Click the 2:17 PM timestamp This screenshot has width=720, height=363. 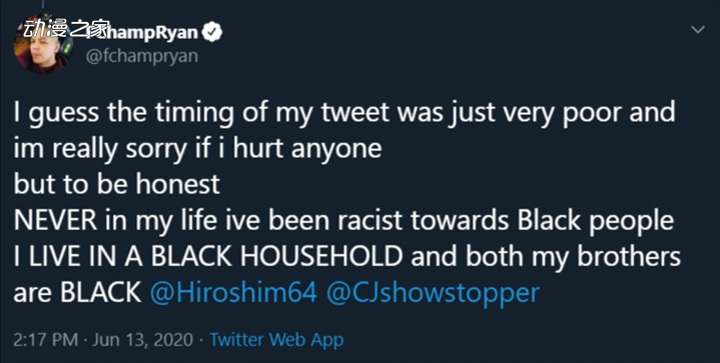[x=46, y=340]
